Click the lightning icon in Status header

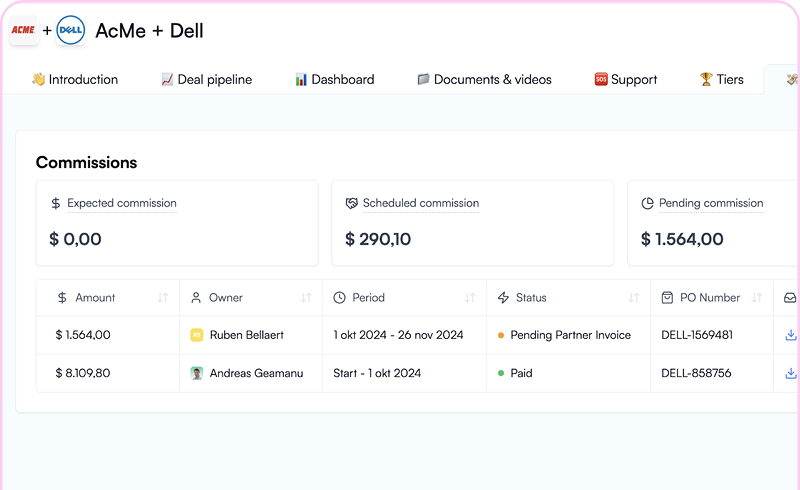pos(504,298)
